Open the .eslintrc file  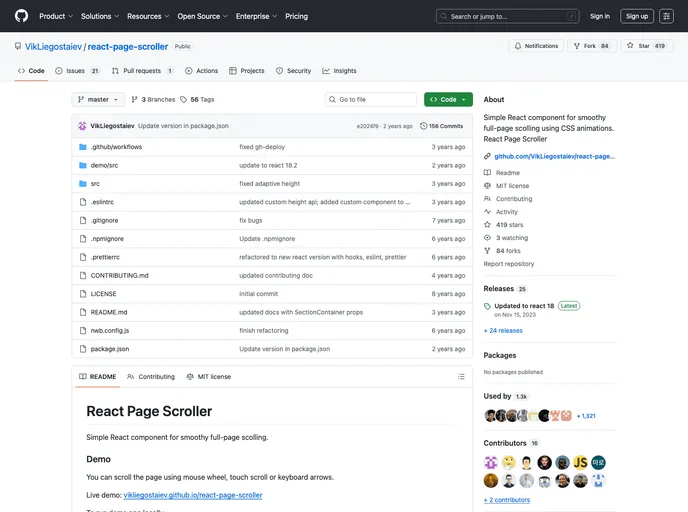point(102,202)
